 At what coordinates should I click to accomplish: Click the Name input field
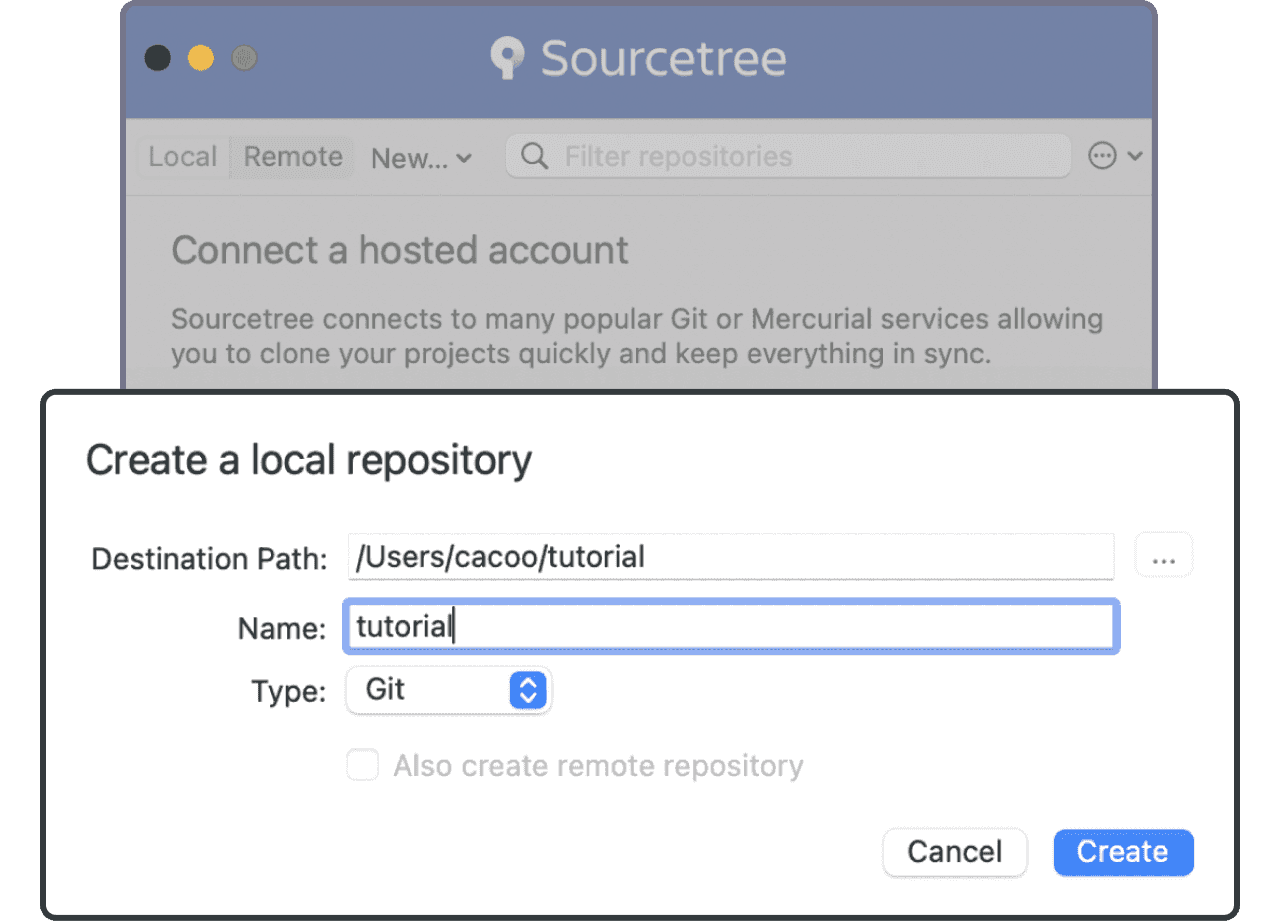point(731,627)
